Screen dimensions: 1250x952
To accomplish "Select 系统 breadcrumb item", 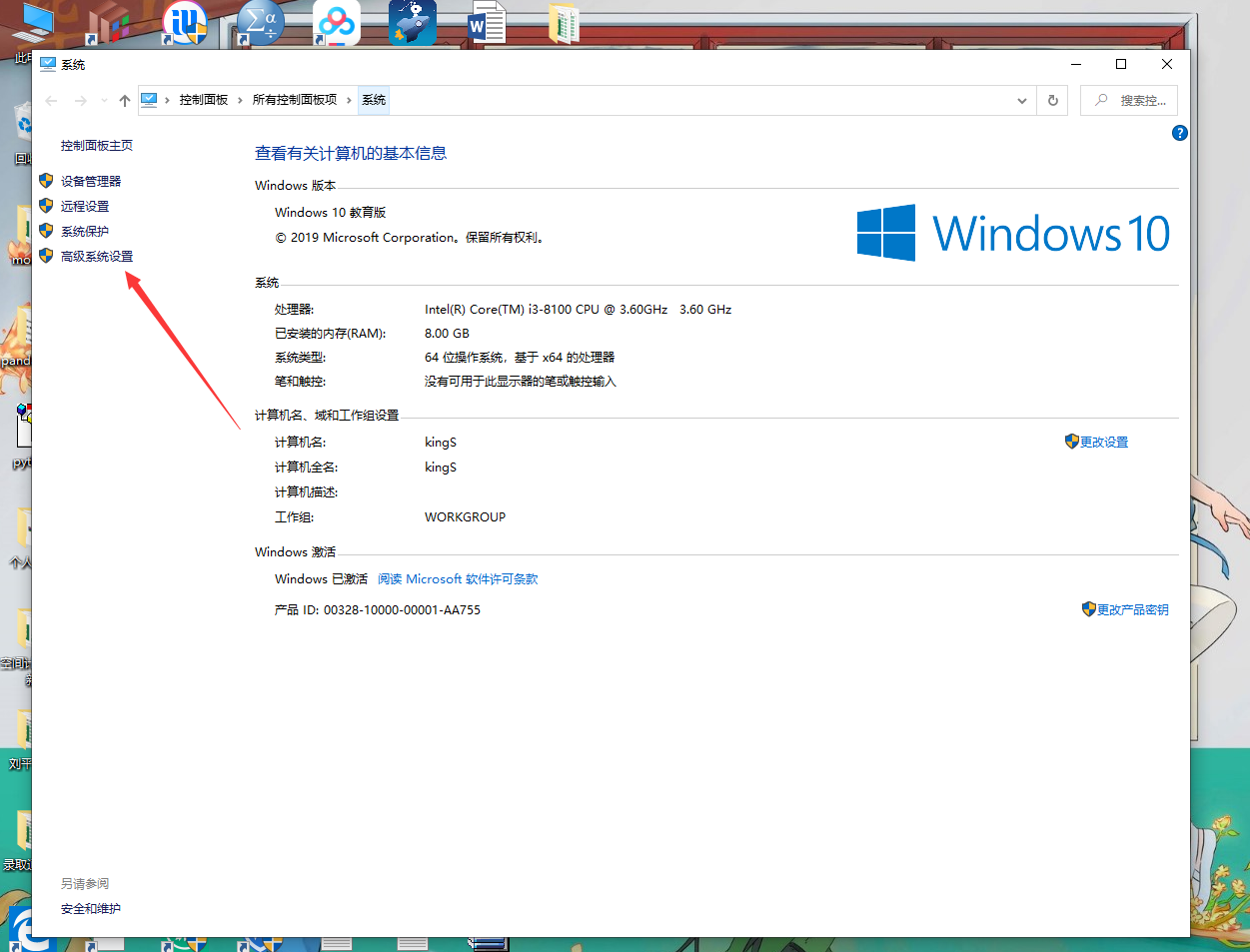I will [374, 100].
